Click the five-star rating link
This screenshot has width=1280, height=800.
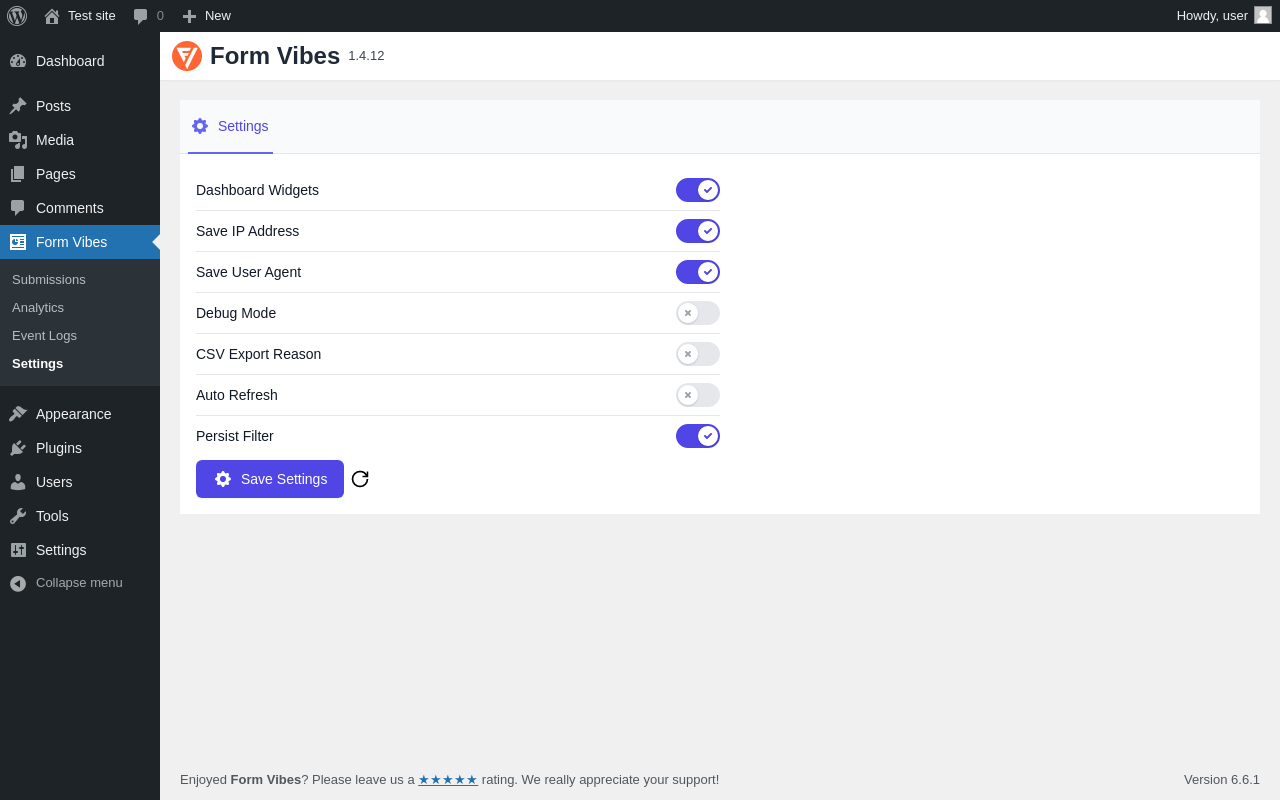(448, 780)
